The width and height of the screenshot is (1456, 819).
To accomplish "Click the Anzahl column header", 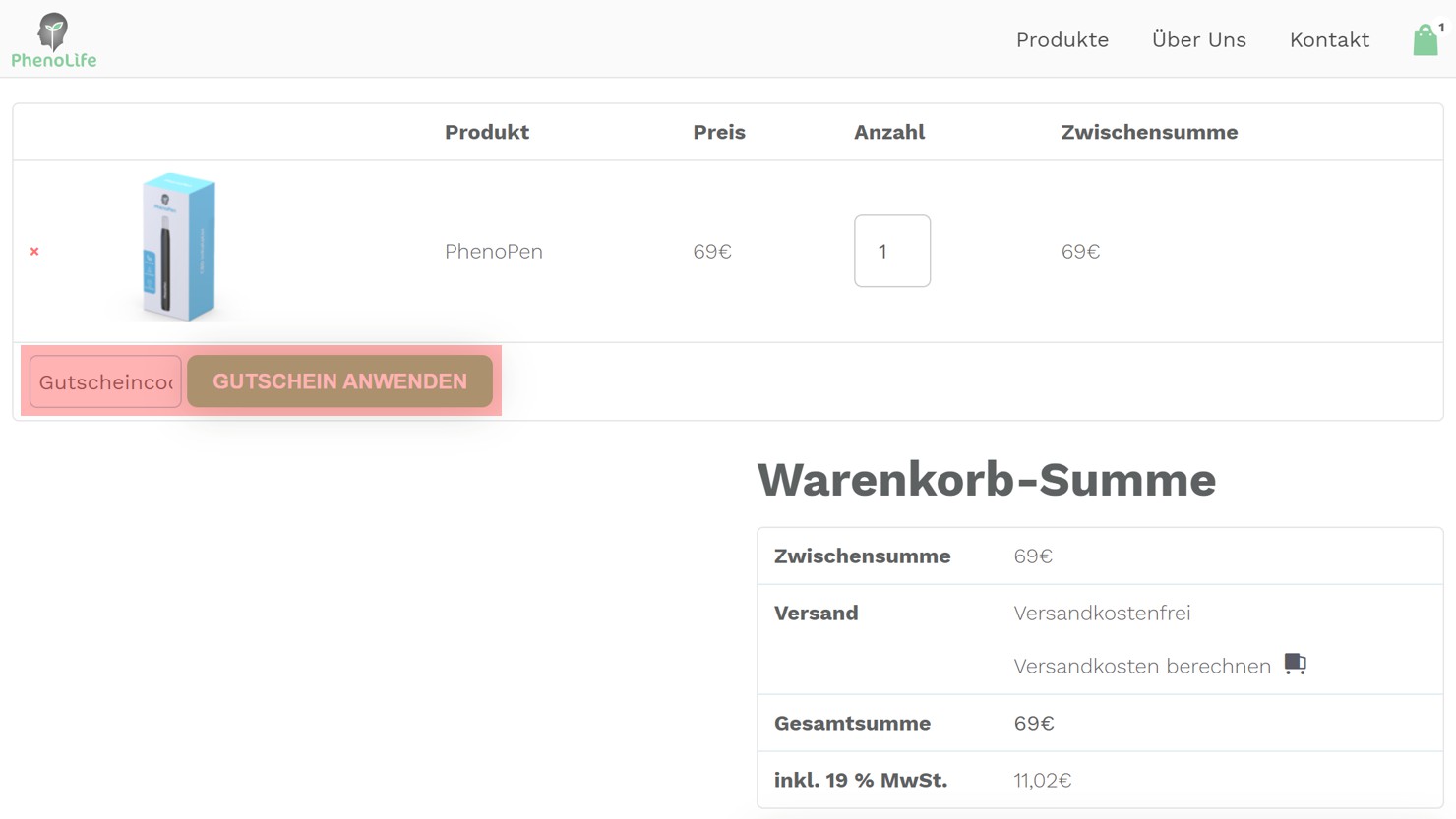I will coord(888,132).
